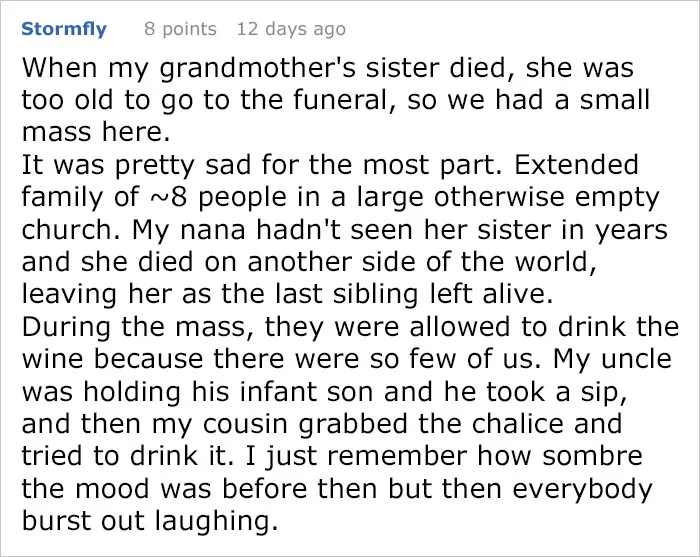Click the phrase mass here.

point(96,133)
